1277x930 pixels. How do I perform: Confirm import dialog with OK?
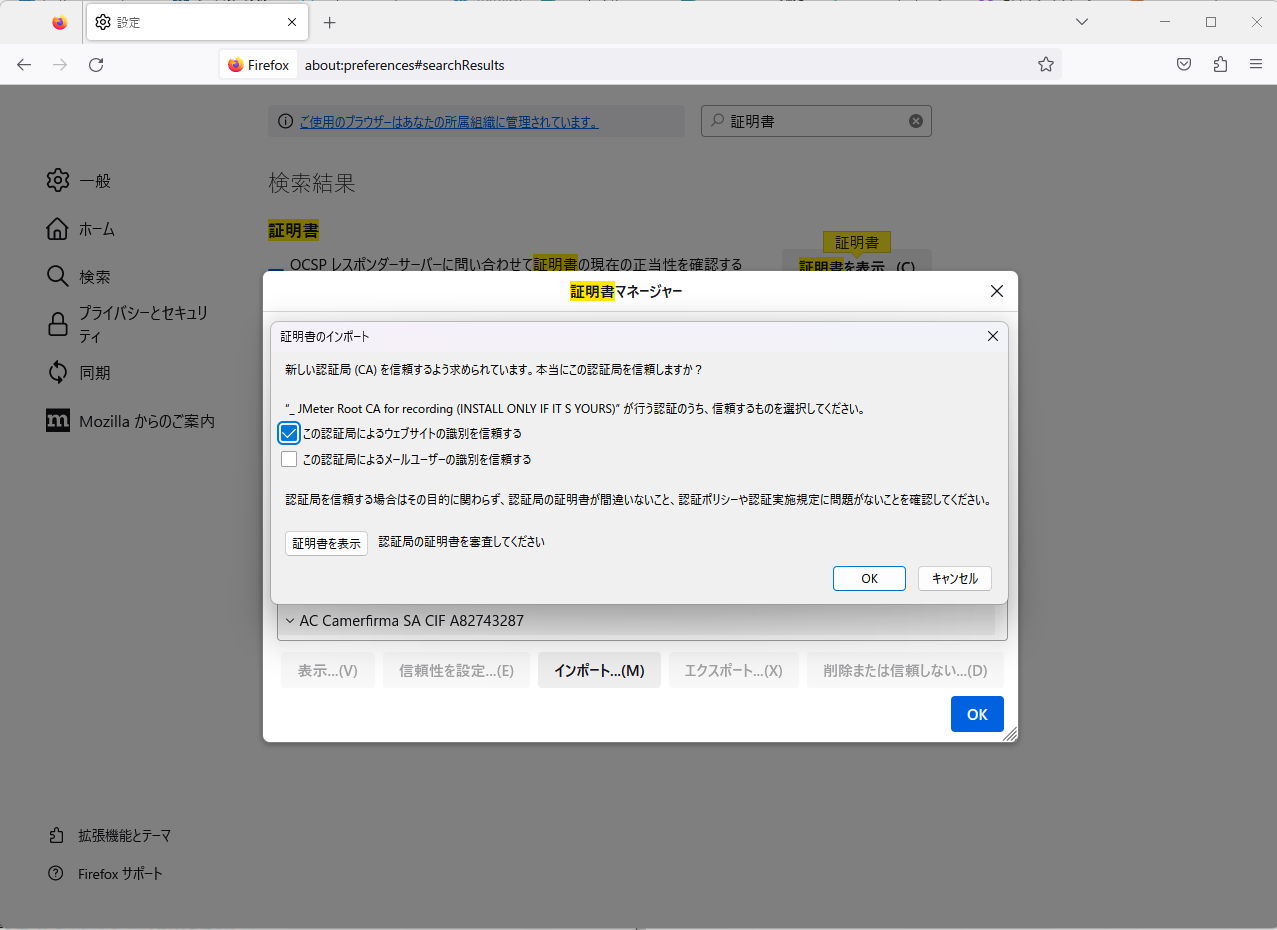pos(869,578)
